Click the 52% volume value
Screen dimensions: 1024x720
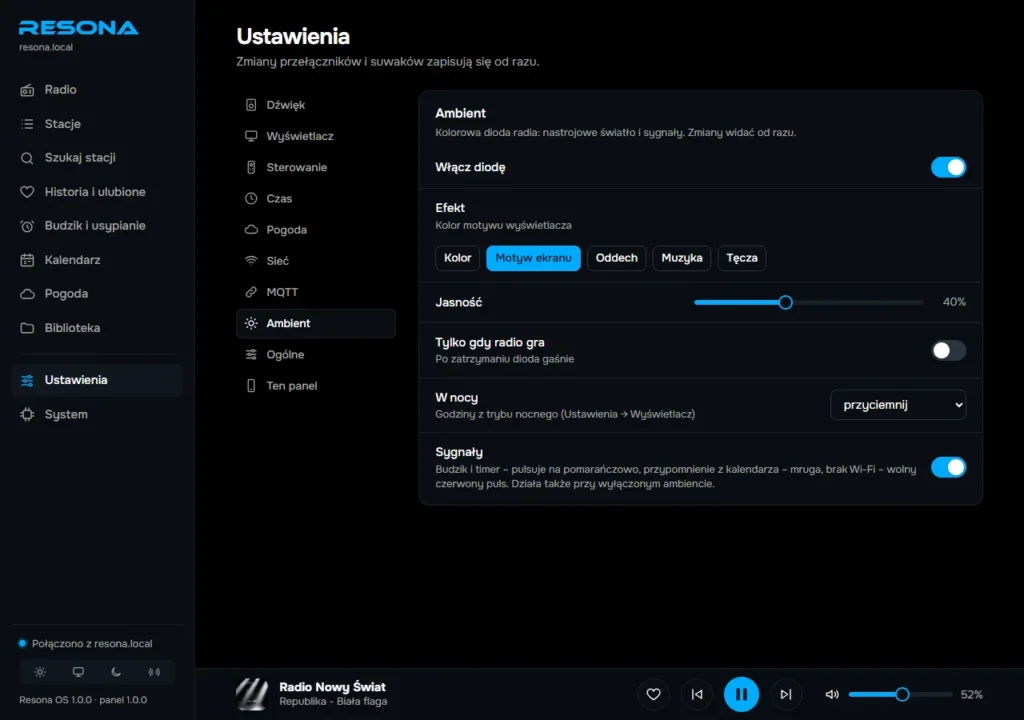(972, 695)
